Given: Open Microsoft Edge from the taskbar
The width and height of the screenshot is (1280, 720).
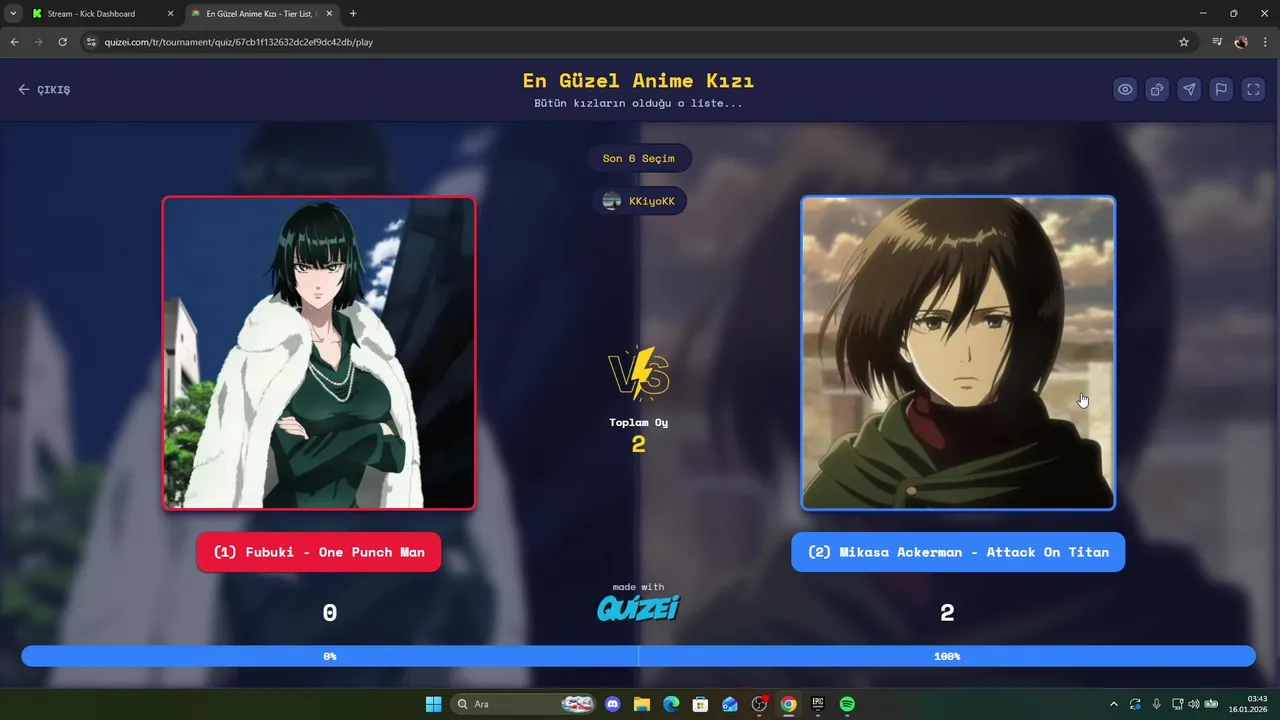Looking at the screenshot, I should coord(671,704).
